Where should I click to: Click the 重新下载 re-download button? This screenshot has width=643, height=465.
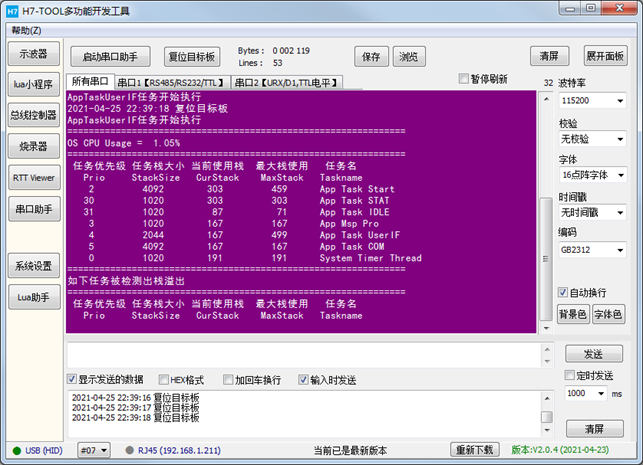(x=474, y=450)
